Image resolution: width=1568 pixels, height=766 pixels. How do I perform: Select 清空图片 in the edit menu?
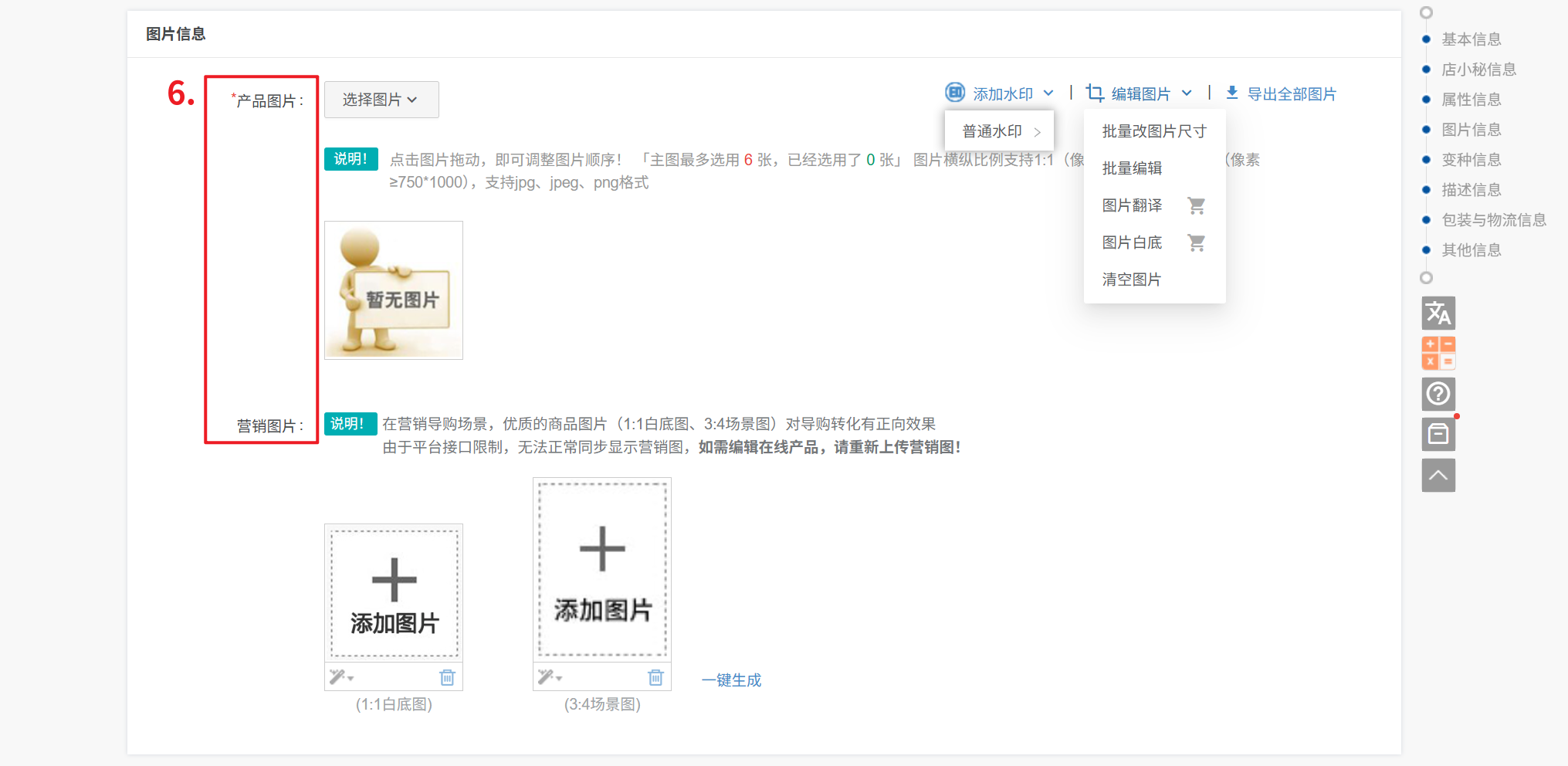pos(1131,280)
